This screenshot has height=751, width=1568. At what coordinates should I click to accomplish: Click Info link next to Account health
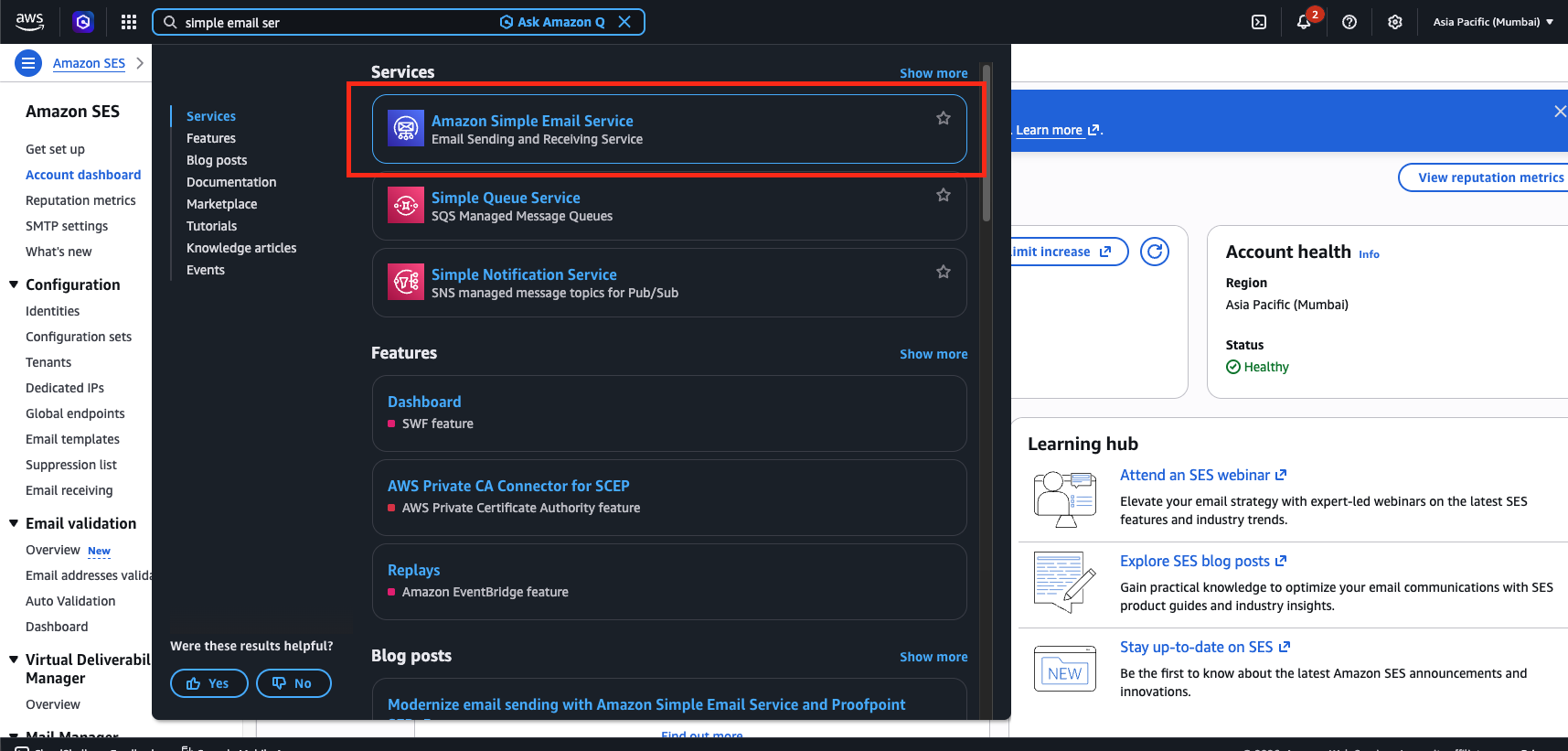point(1369,254)
